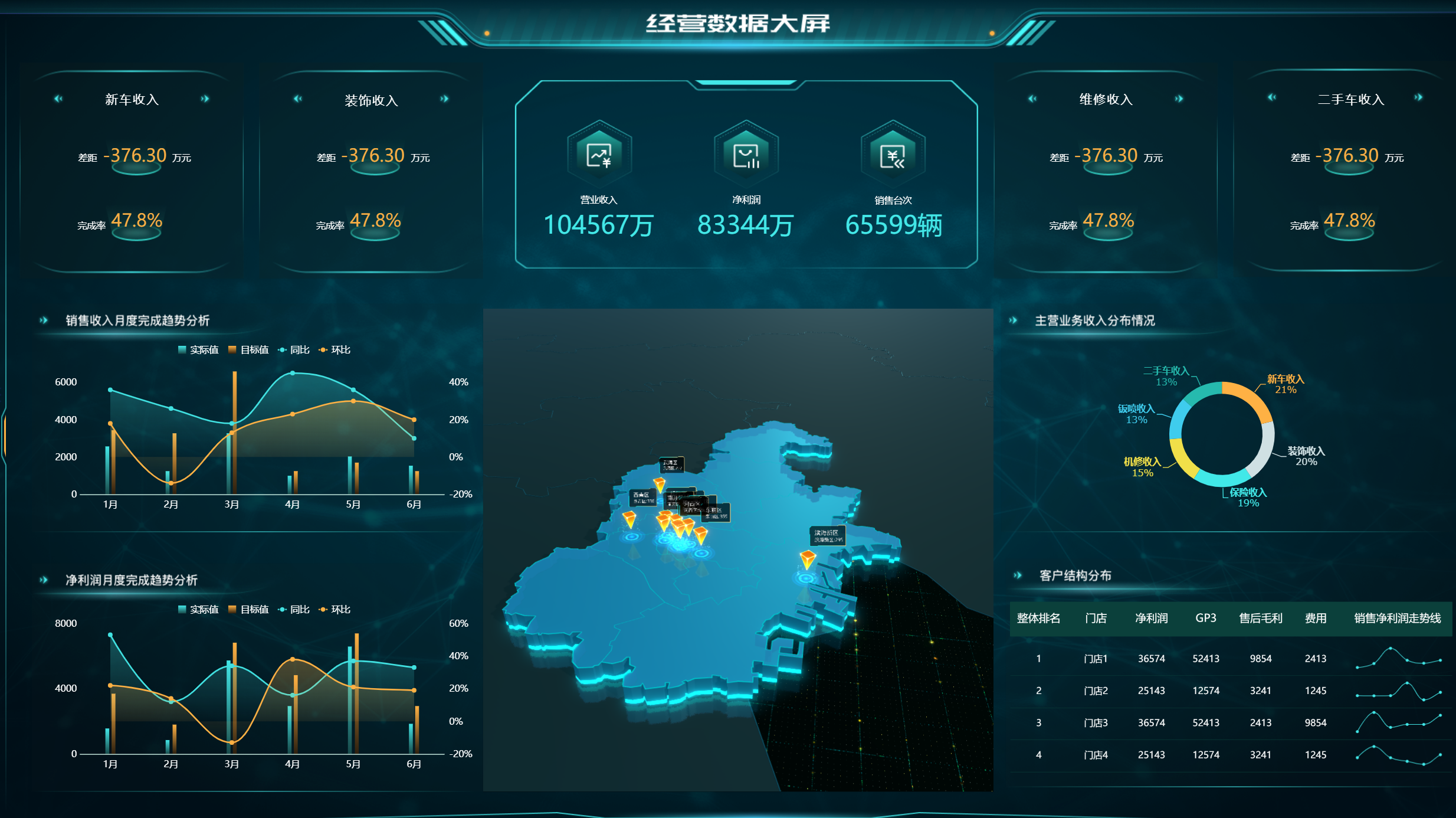Toggle 目标值 legend in net profit chart
The width and height of the screenshot is (1456, 818).
tap(248, 610)
